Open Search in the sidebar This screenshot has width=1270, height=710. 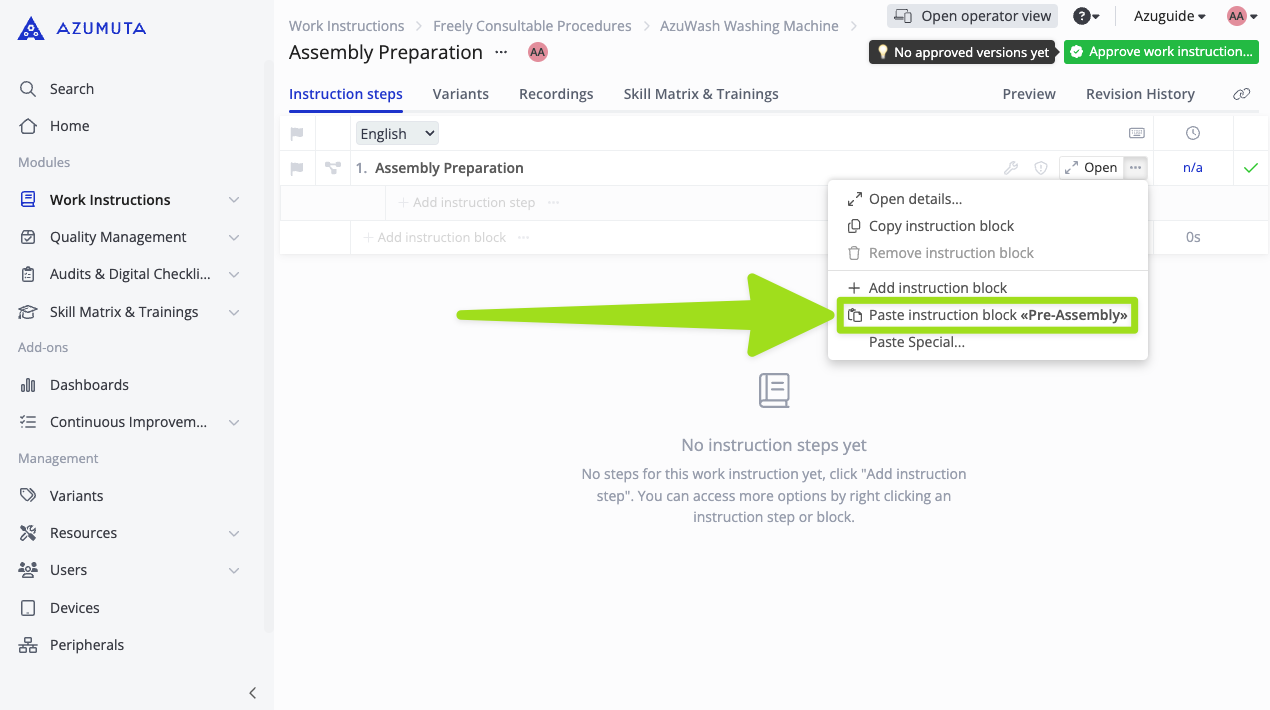(x=72, y=89)
